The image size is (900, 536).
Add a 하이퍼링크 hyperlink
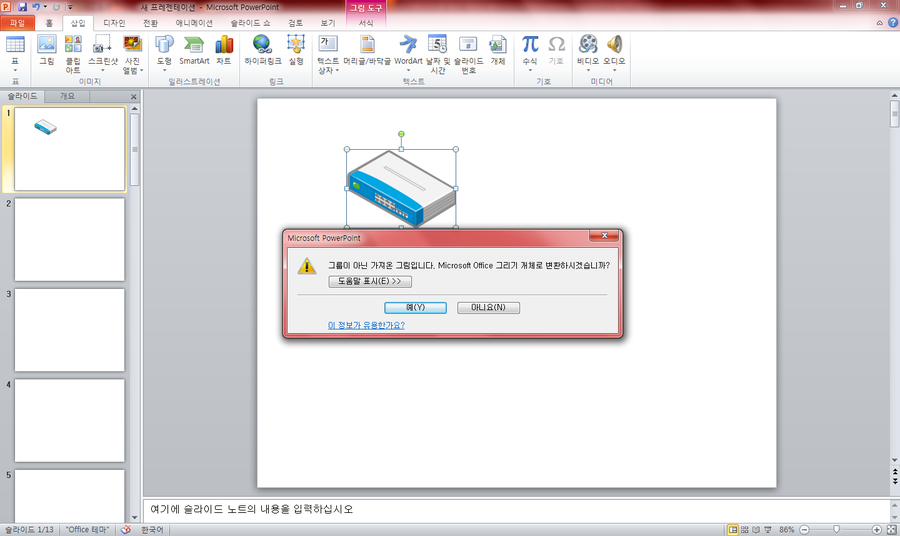point(262,45)
